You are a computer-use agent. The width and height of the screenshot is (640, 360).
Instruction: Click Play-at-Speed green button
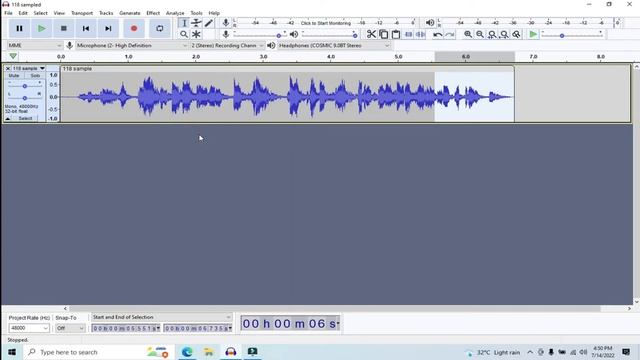click(x=533, y=34)
